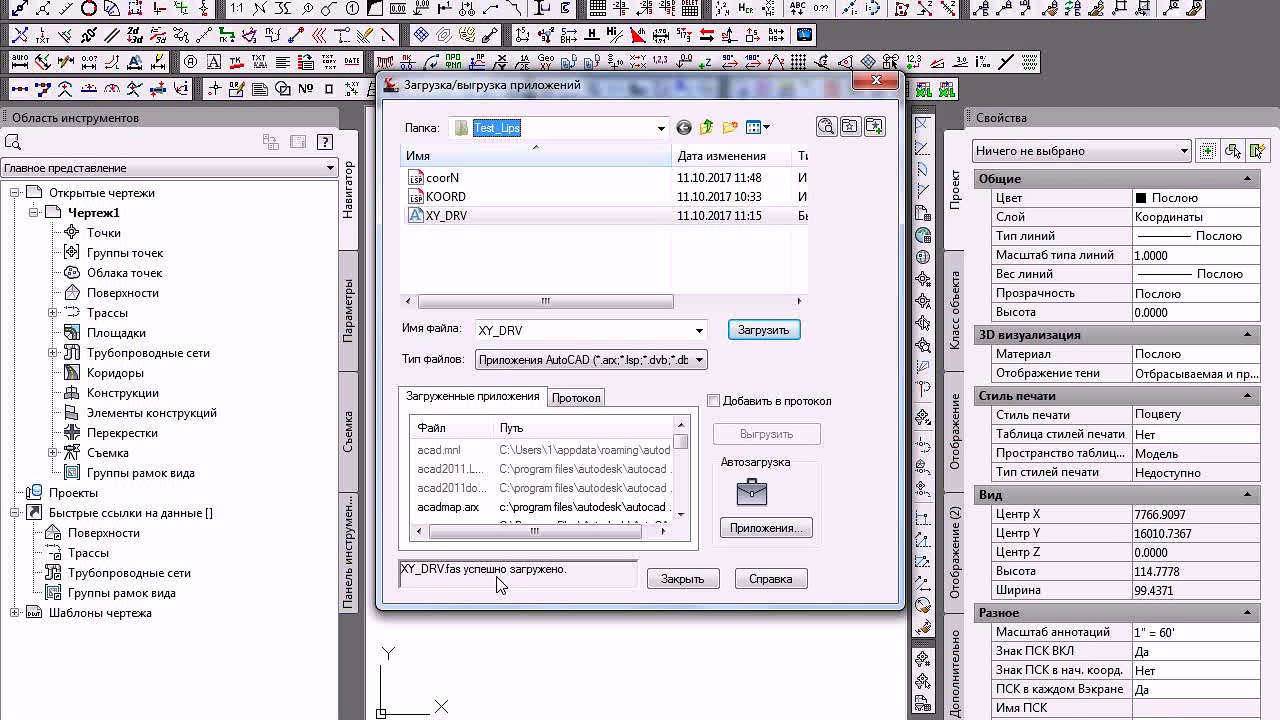Open the Параметры tab in Toolspace
The image size is (1280, 720).
tap(348, 311)
